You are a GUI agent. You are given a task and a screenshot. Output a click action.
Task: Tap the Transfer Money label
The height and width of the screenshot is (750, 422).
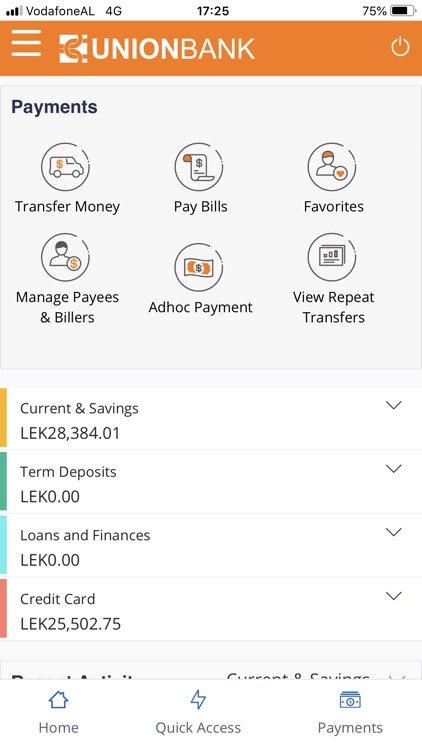(x=67, y=207)
